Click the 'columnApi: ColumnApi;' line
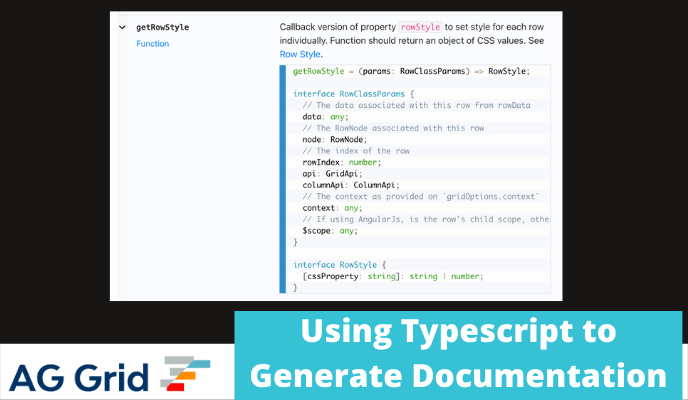 [x=351, y=185]
